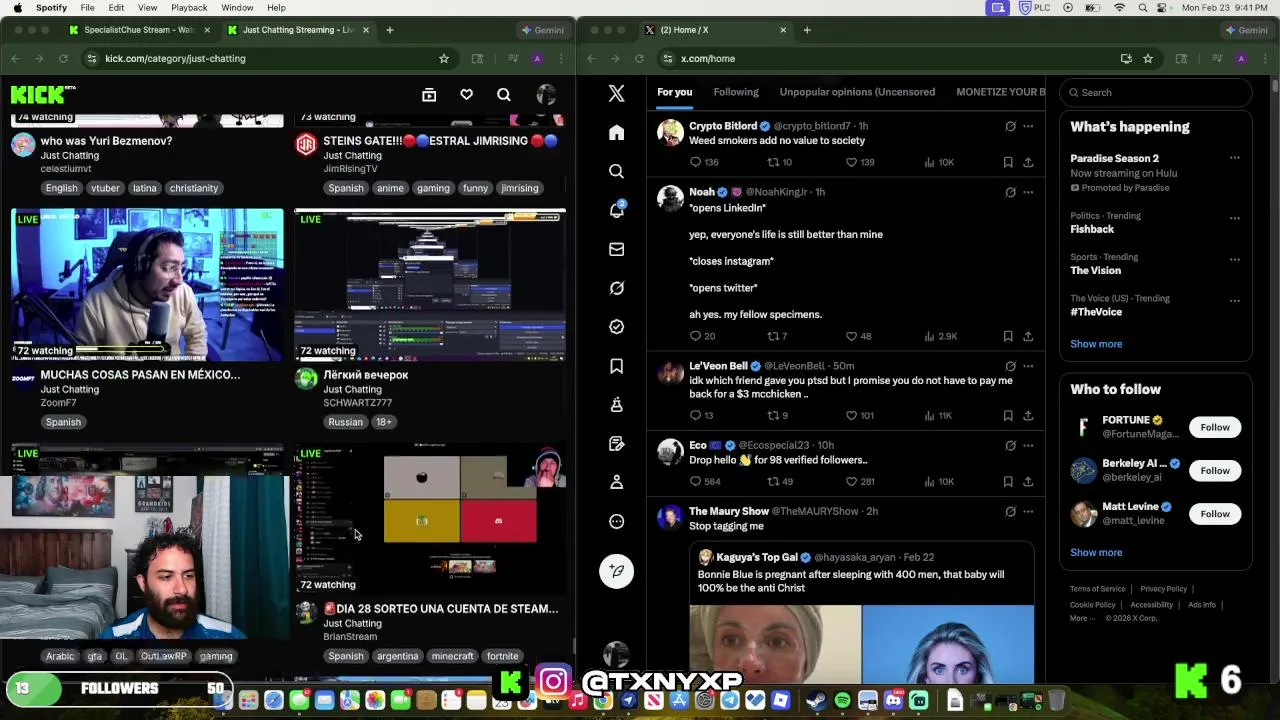Image resolution: width=1280 pixels, height=720 pixels.
Task: Click the minecraft tag under BrianStream
Action: 452,656
